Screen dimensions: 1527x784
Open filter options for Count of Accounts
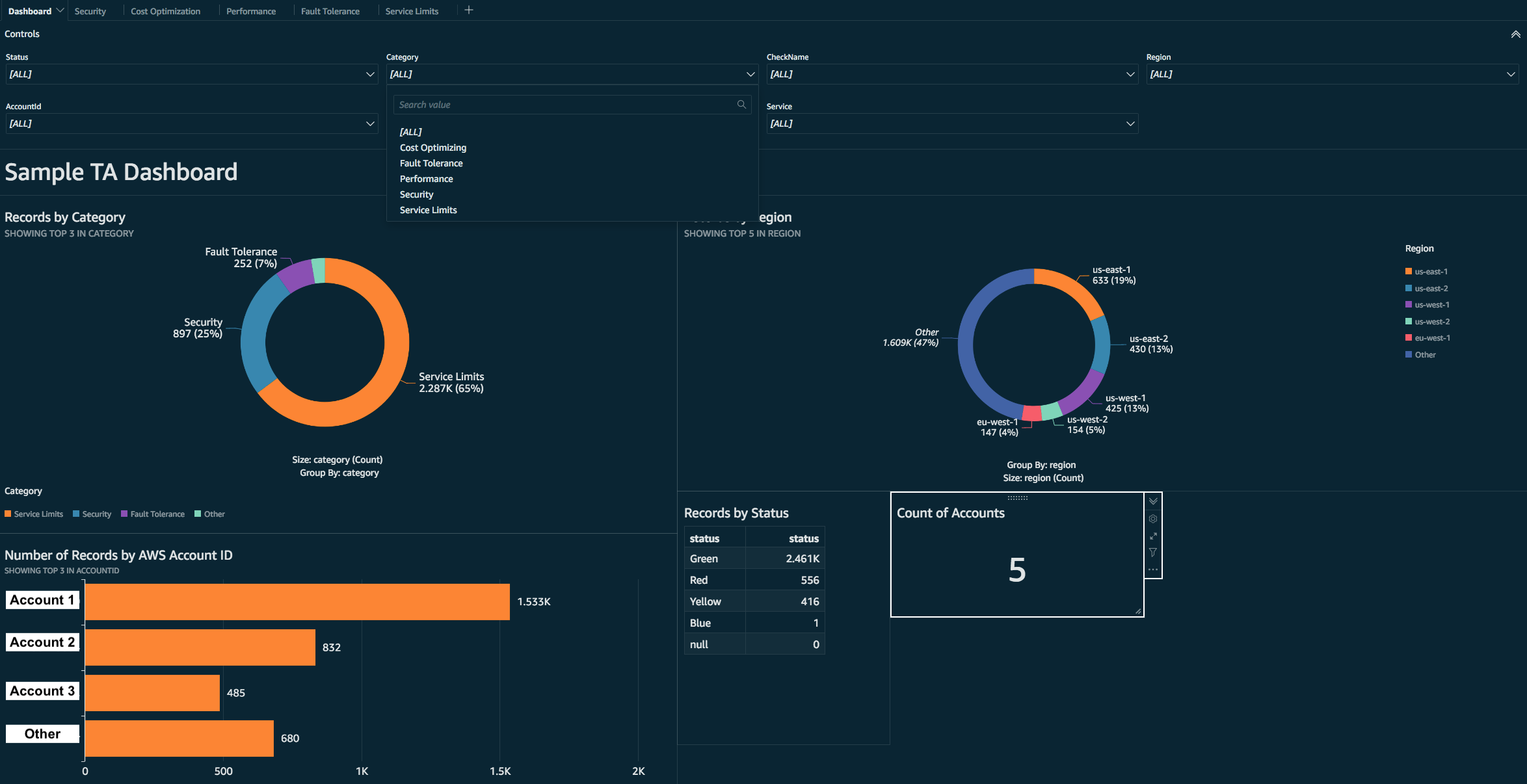pyautogui.click(x=1153, y=553)
